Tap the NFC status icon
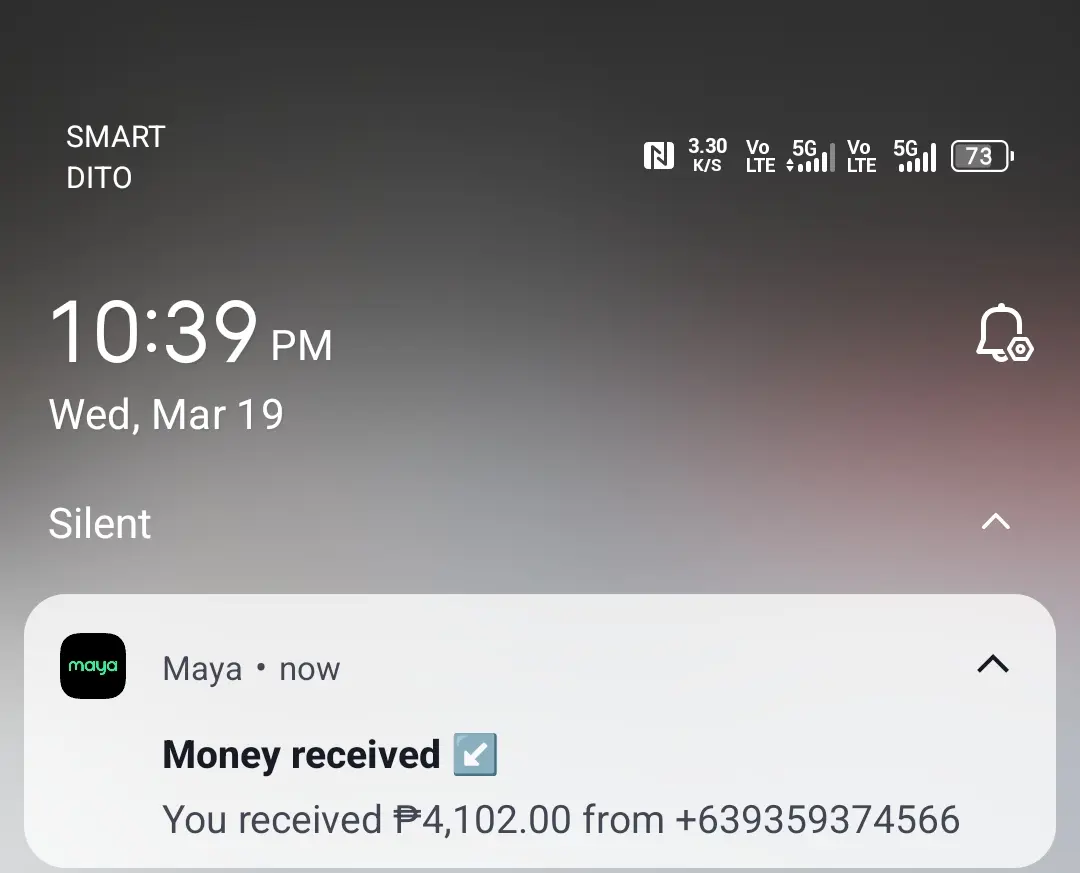 coord(658,155)
